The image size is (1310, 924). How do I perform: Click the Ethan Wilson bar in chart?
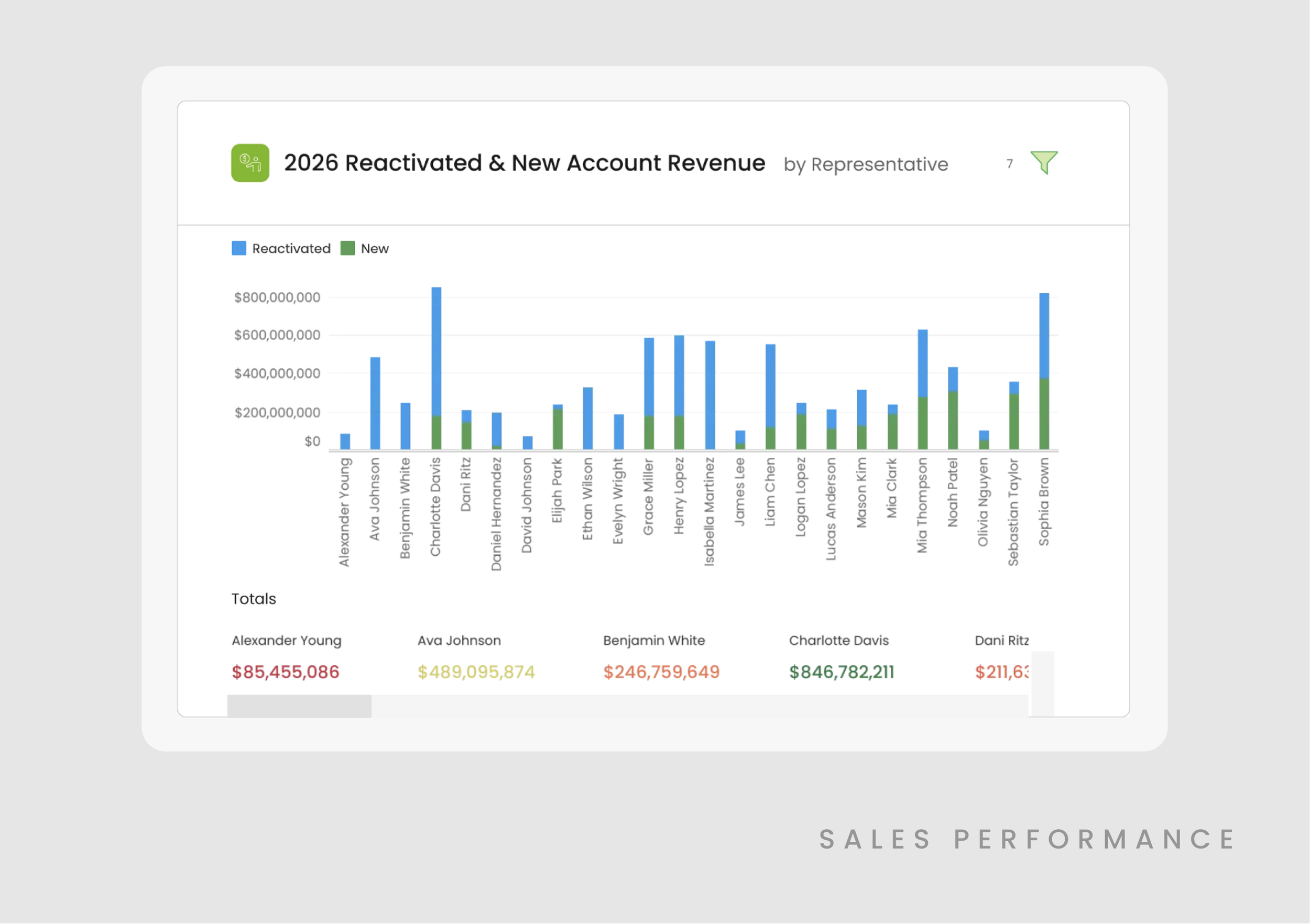(588, 419)
